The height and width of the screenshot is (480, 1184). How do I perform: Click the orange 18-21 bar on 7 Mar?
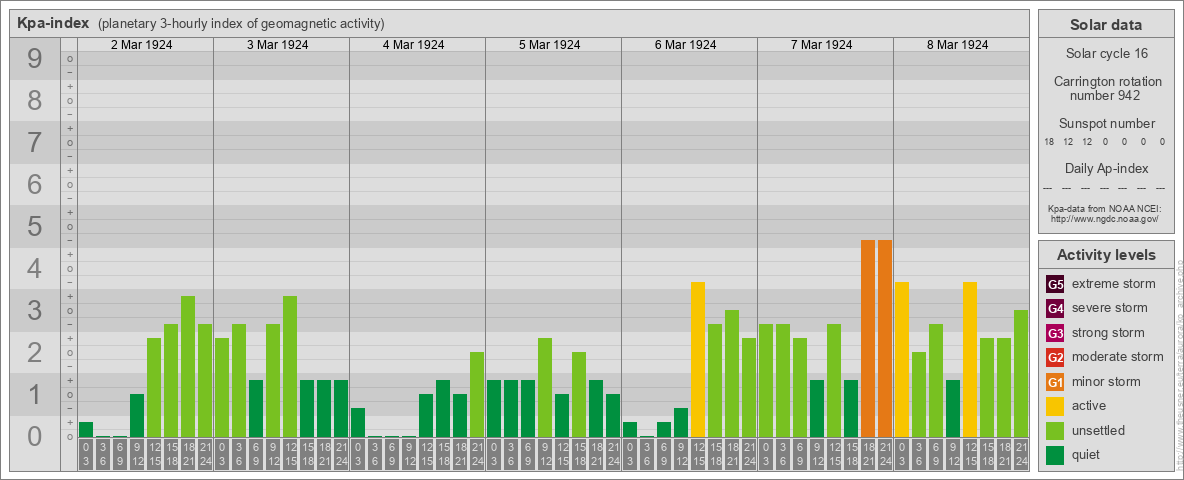pos(868,338)
